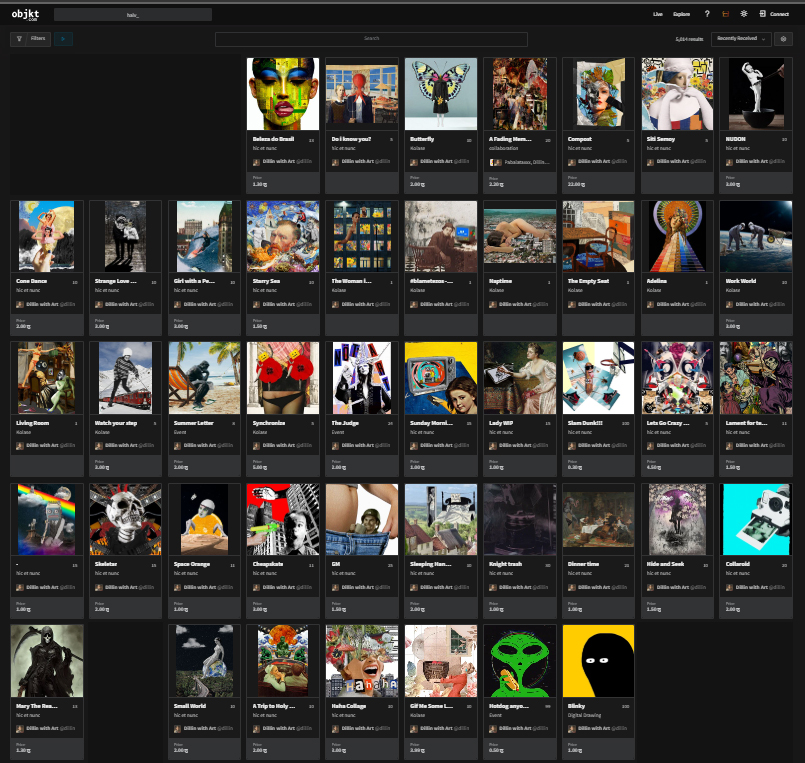Click the Work World title link

pyautogui.click(x=740, y=281)
